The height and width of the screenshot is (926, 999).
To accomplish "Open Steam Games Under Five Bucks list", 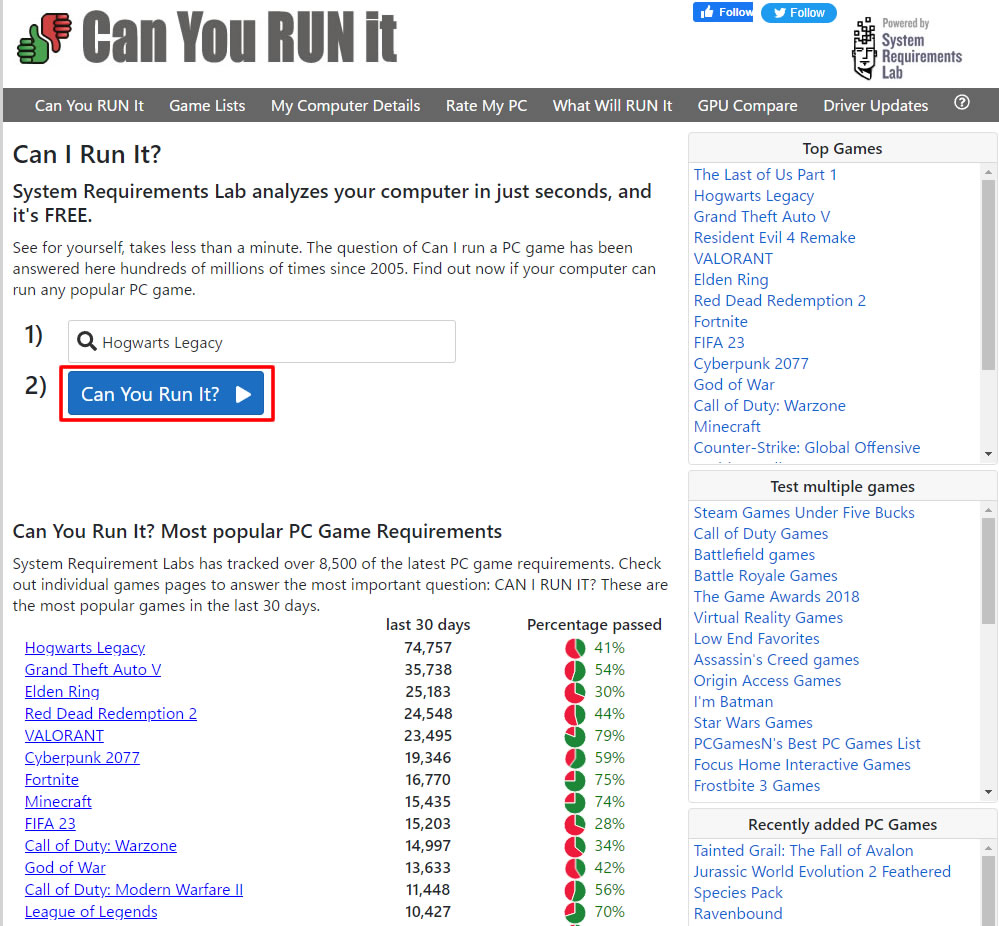I will pyautogui.click(x=804, y=512).
